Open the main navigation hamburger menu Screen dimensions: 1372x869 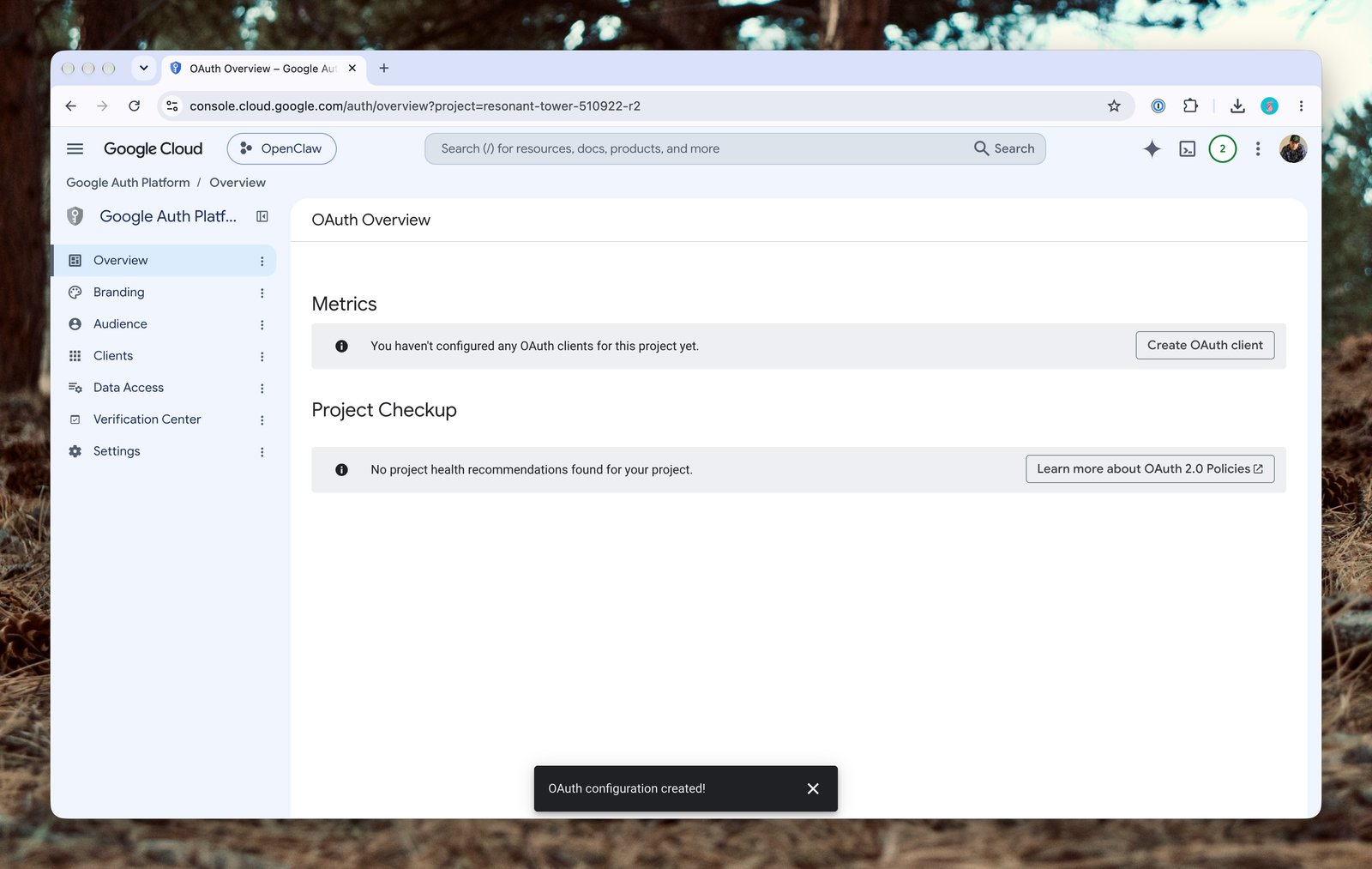(75, 148)
